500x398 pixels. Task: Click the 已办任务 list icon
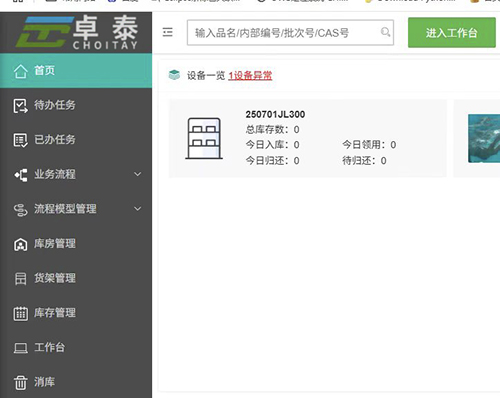pos(20,140)
